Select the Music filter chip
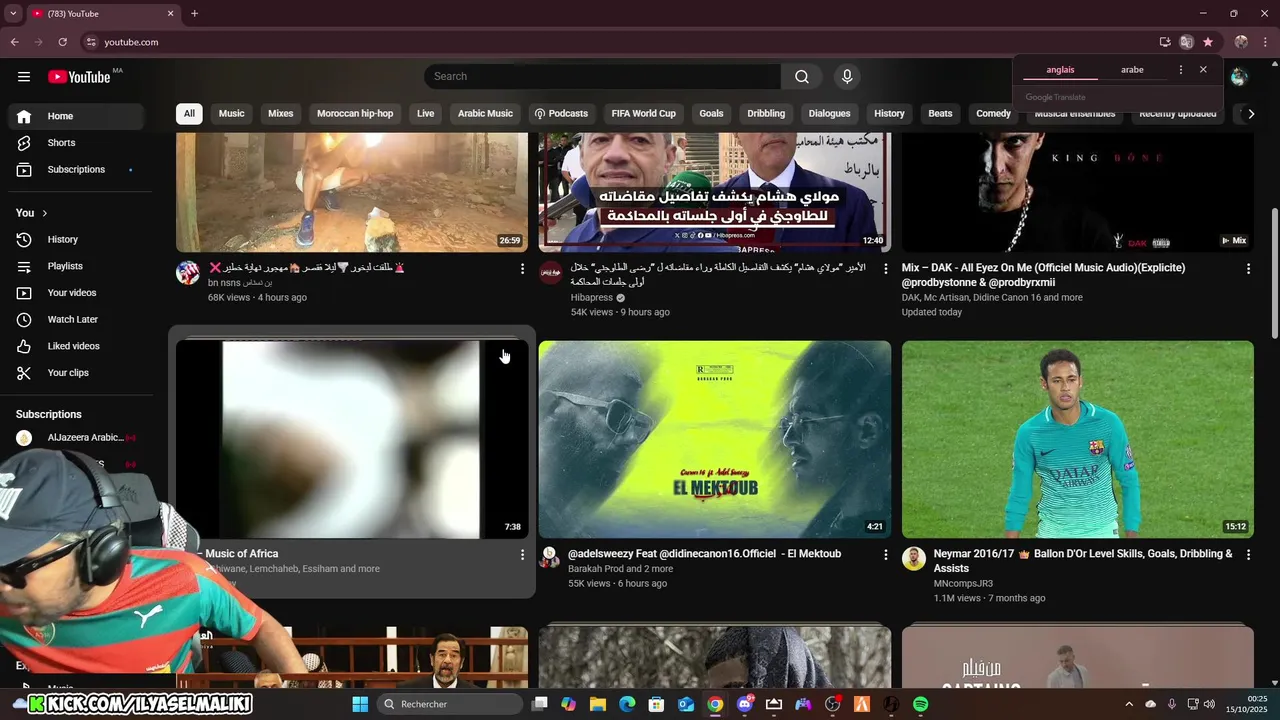 click(x=231, y=114)
